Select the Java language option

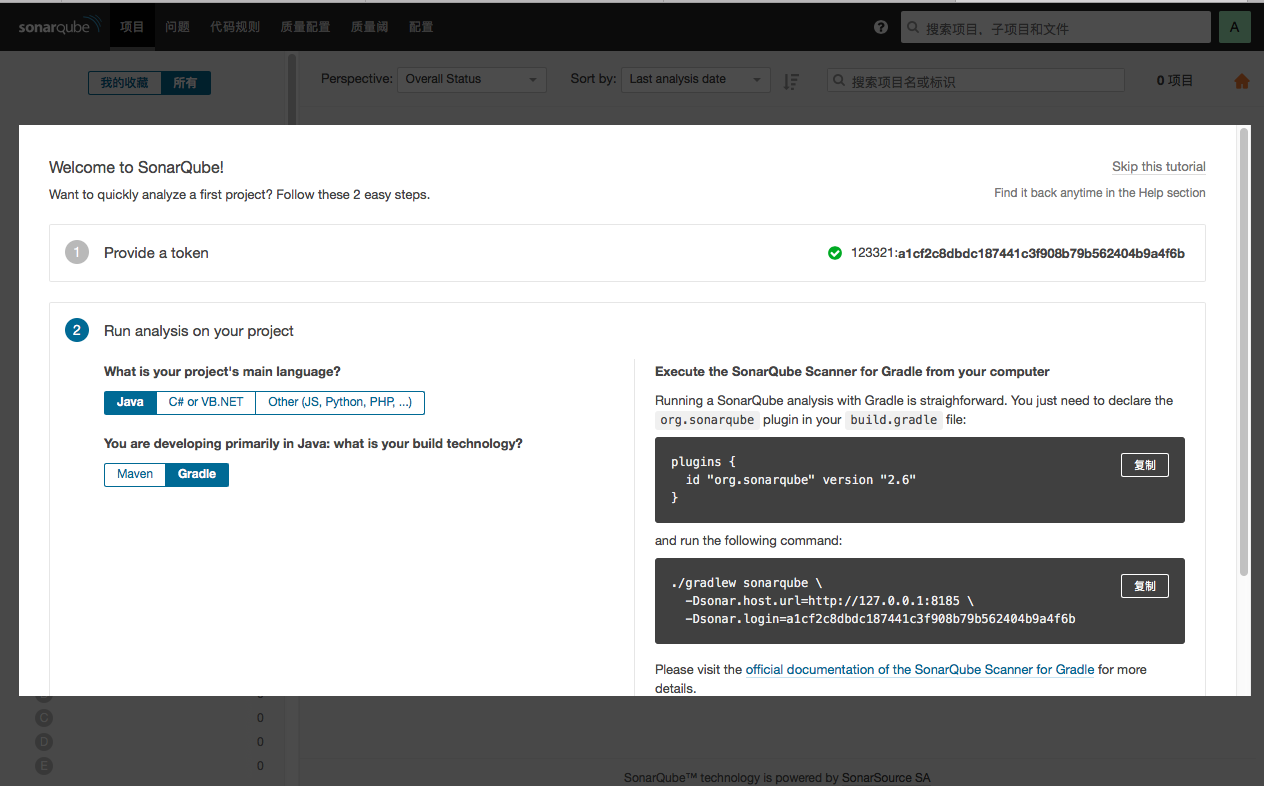(x=130, y=402)
